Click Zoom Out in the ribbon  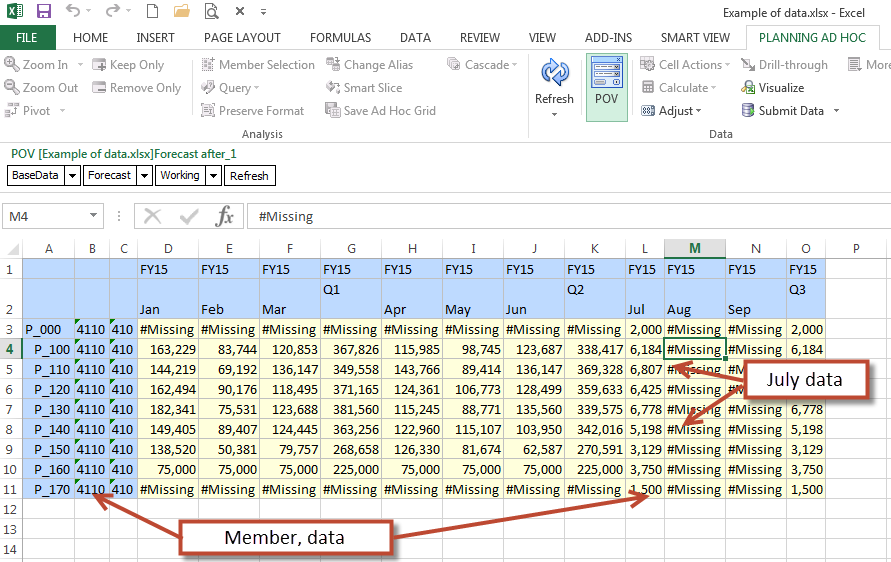click(x=41, y=88)
